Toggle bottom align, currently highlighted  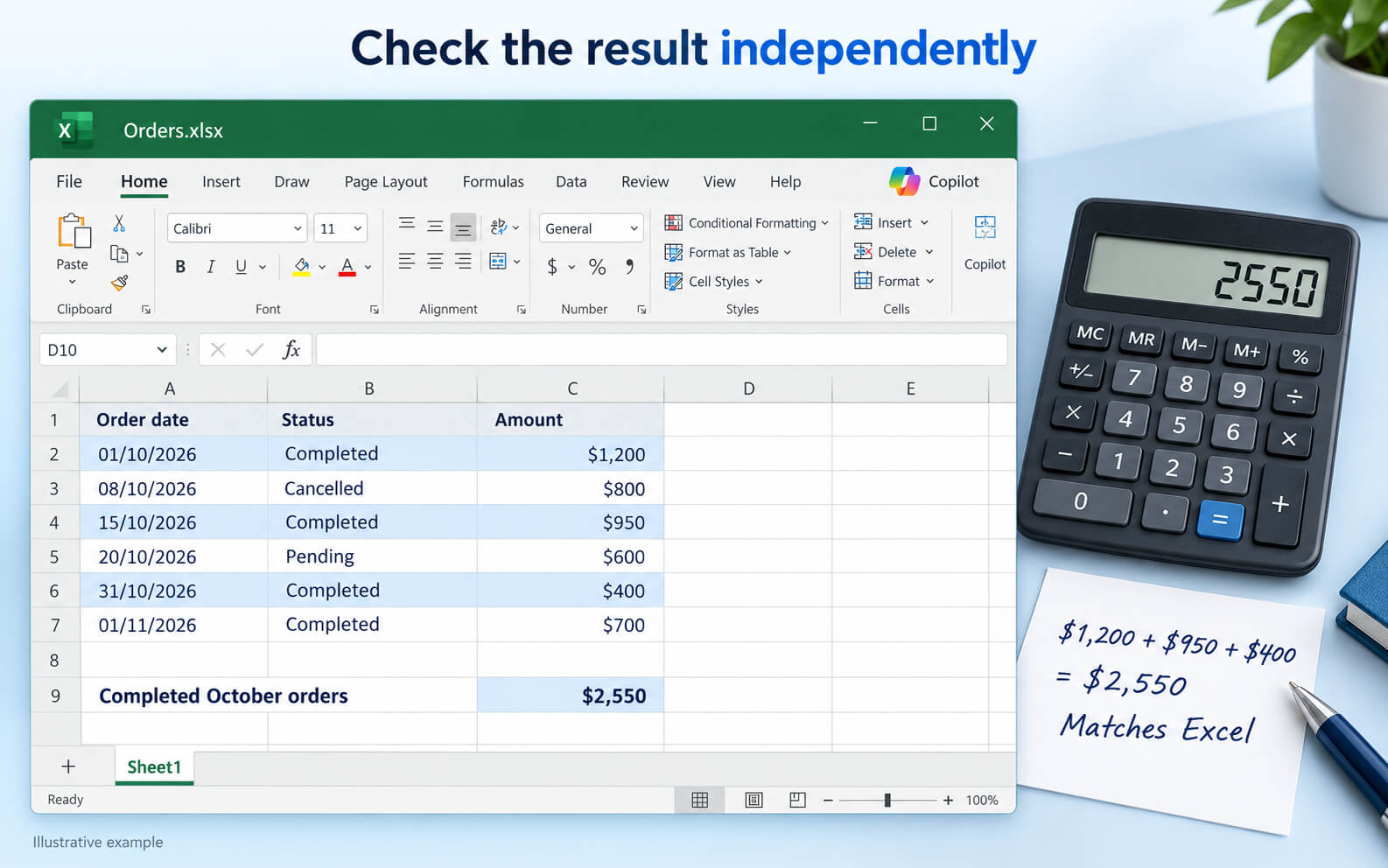pyautogui.click(x=463, y=227)
